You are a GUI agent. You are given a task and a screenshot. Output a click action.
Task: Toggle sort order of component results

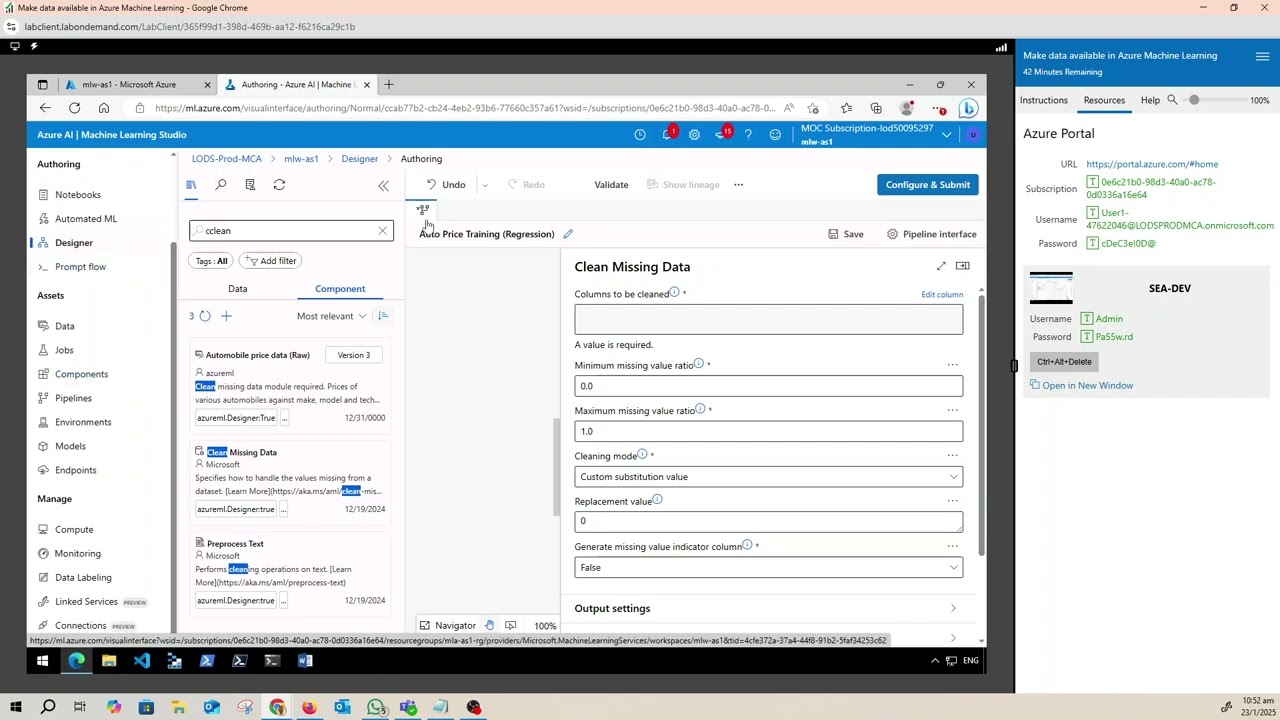pyautogui.click(x=383, y=316)
